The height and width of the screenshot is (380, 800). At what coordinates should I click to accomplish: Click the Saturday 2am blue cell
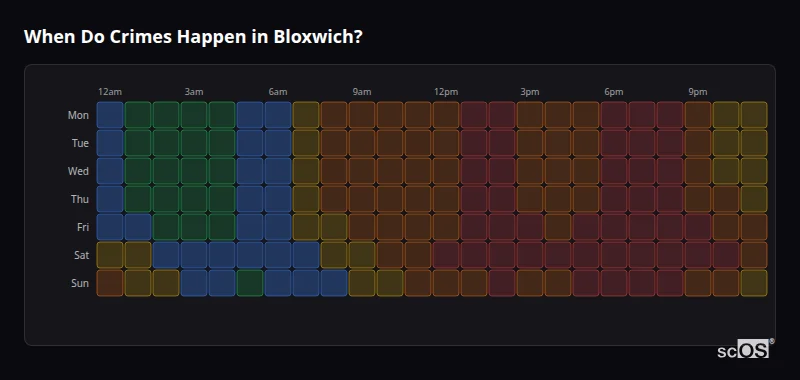166,255
